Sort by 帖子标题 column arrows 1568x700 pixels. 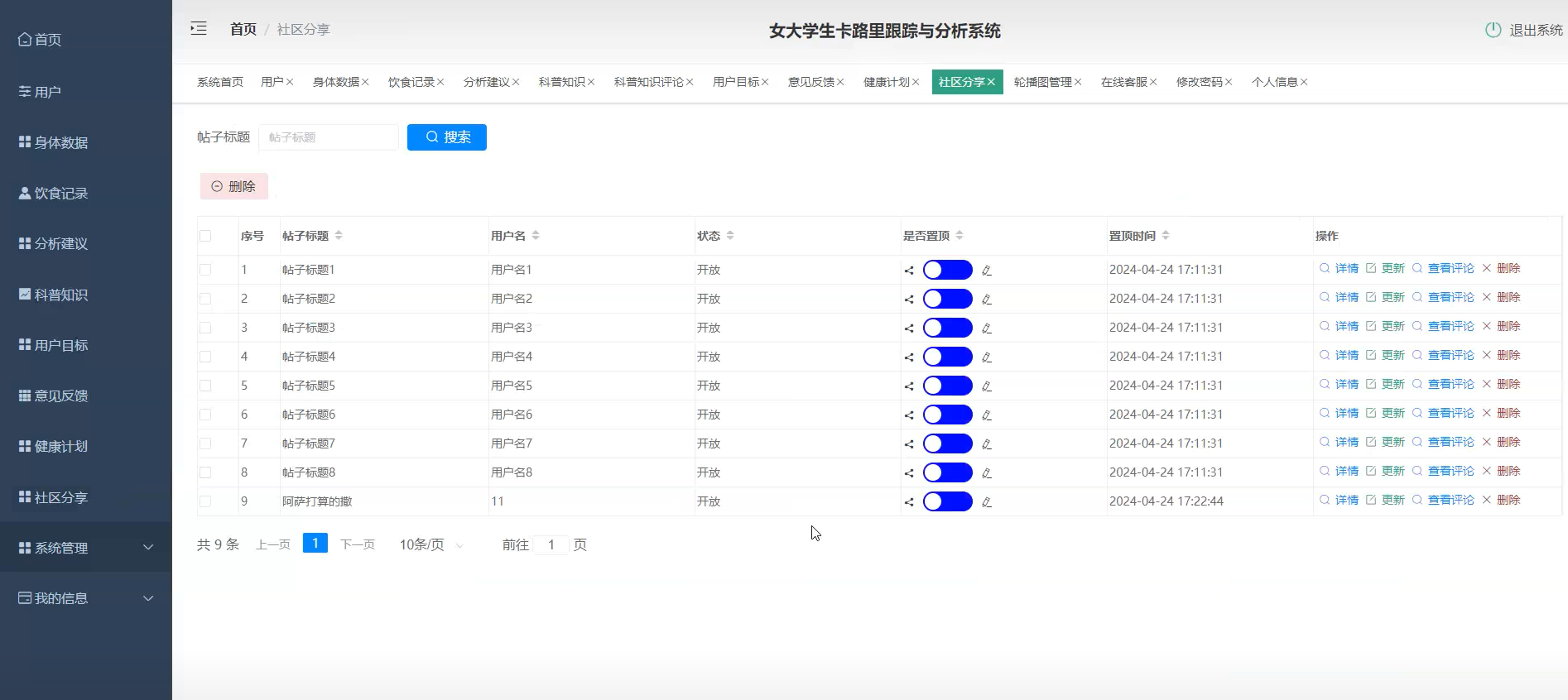tap(339, 236)
